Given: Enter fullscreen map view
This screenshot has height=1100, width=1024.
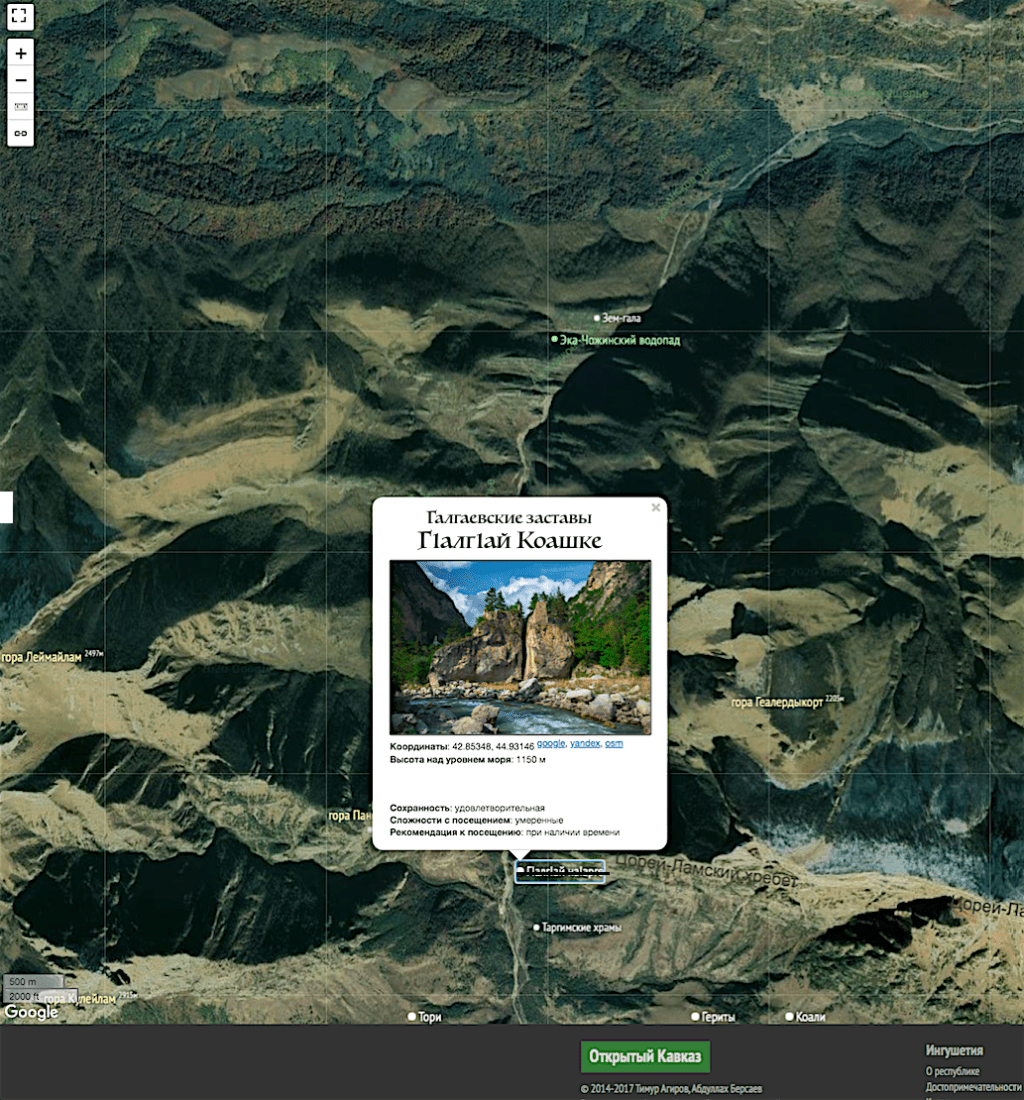Looking at the screenshot, I should coord(21,17).
